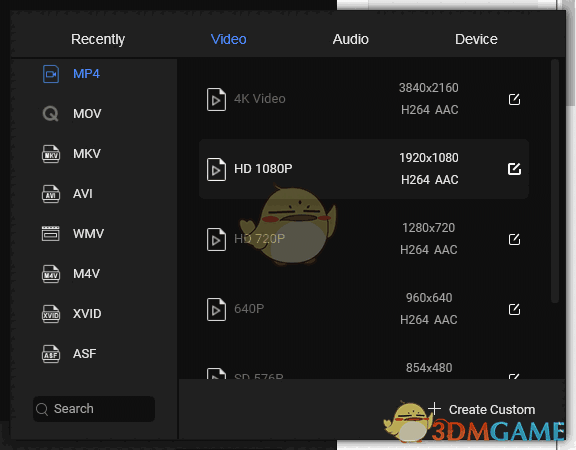This screenshot has width=576, height=450.
Task: Click the 960x640 resolution text
Action: pos(429,298)
